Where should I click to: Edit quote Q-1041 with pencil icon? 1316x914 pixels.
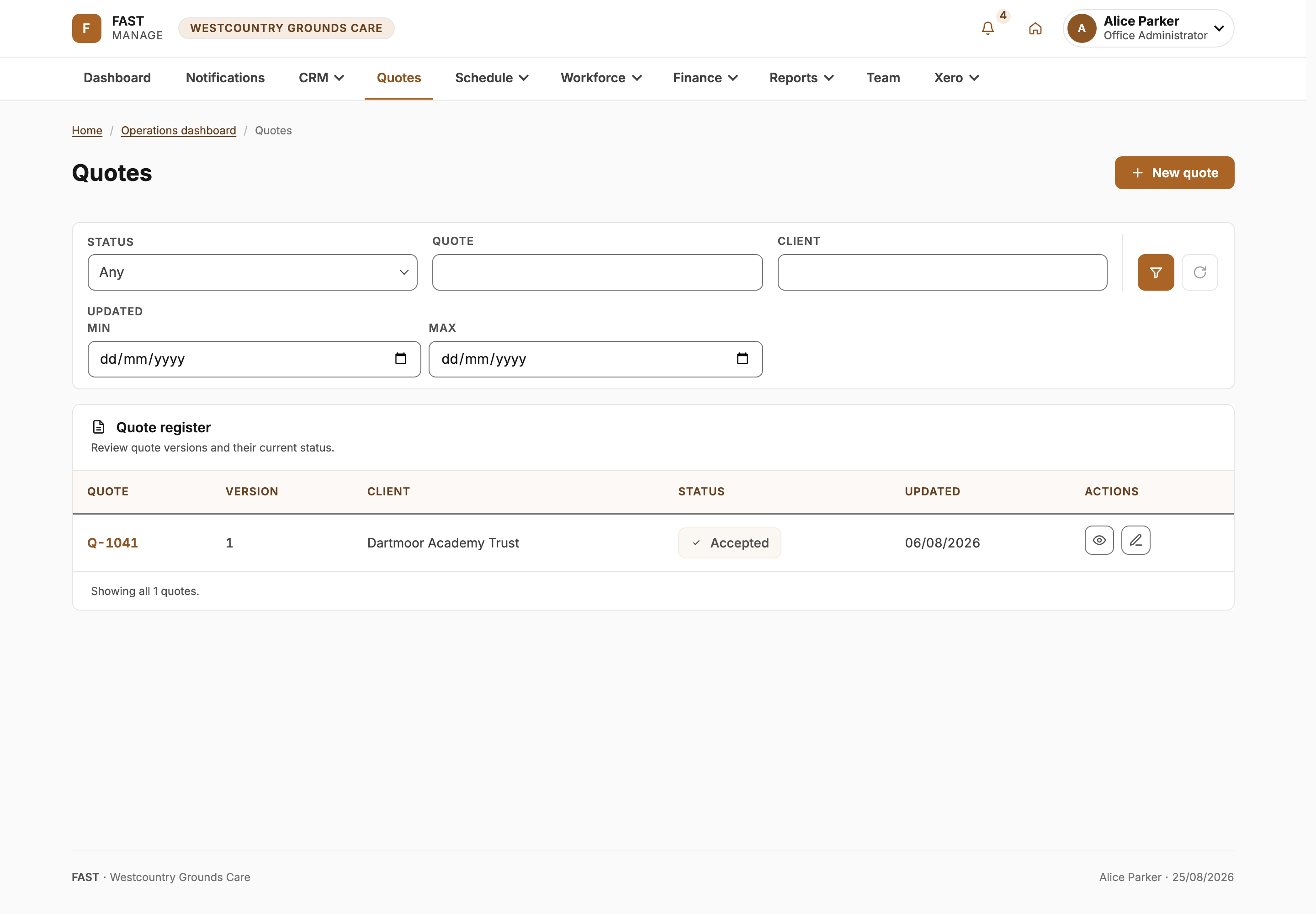click(1136, 540)
